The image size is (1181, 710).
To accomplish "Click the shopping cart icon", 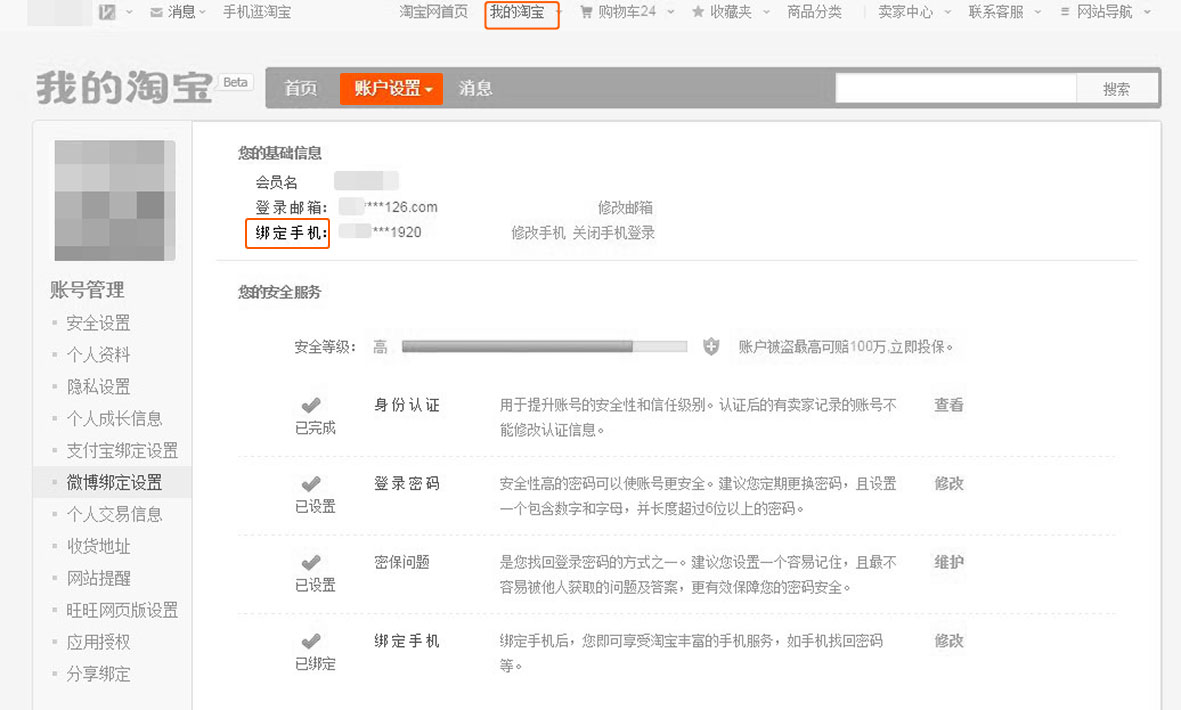I will point(586,12).
